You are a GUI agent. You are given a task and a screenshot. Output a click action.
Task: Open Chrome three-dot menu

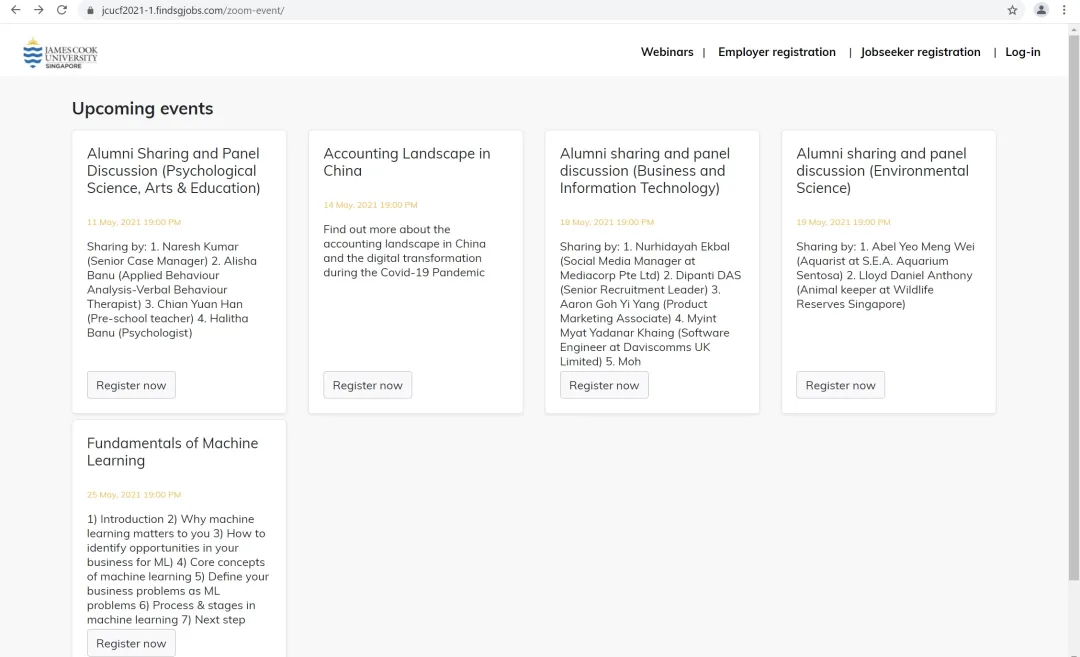click(1064, 10)
